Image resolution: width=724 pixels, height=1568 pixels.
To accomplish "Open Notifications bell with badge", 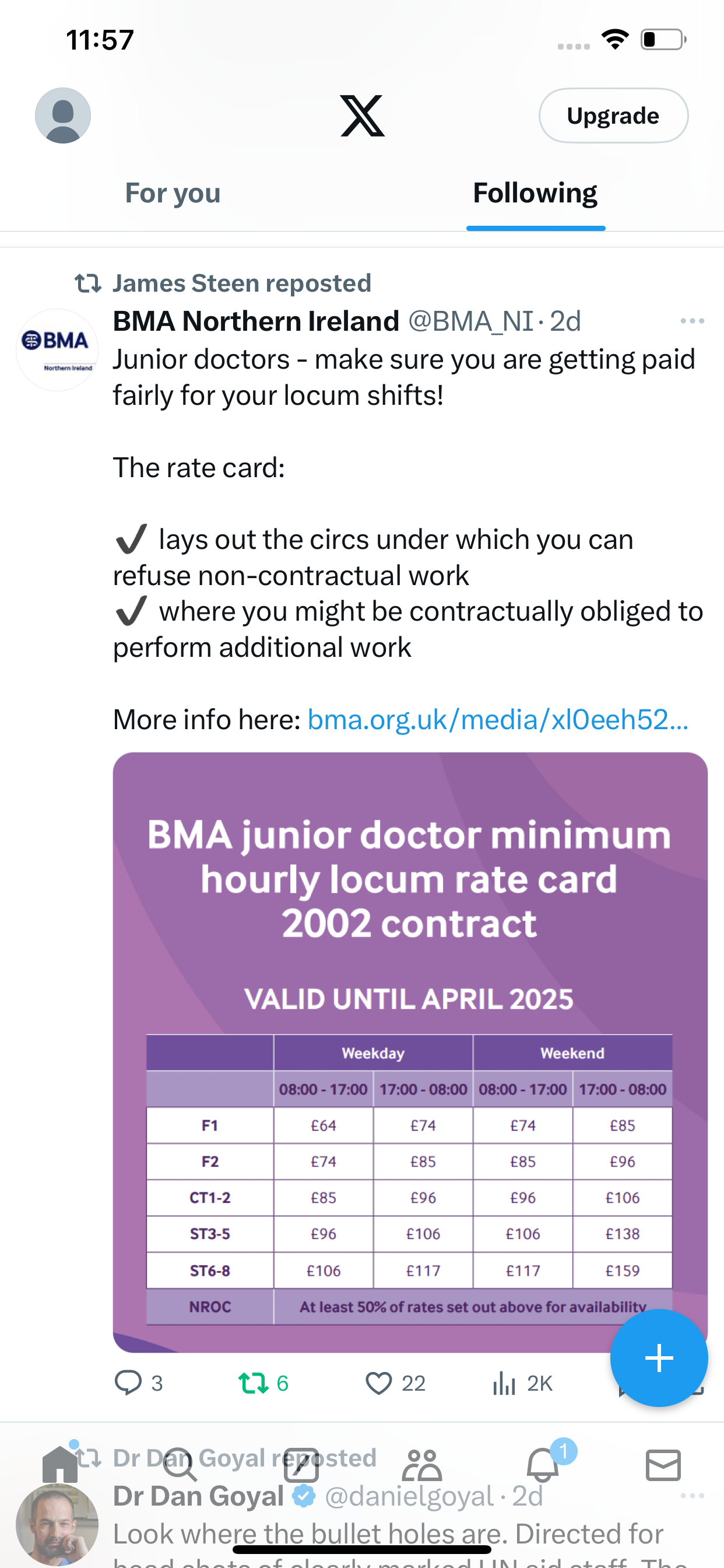I will point(543,1464).
